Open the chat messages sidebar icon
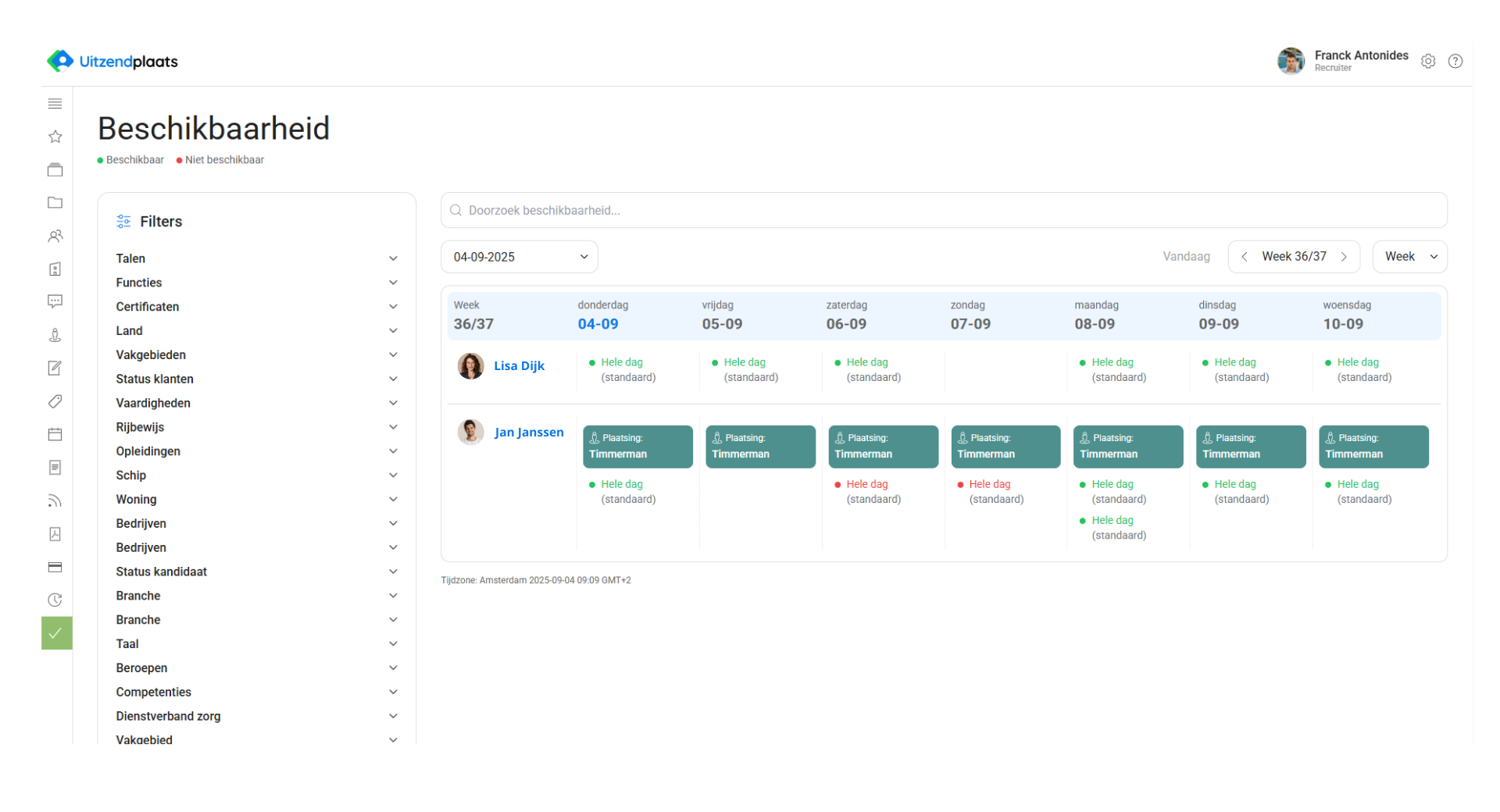 [55, 301]
